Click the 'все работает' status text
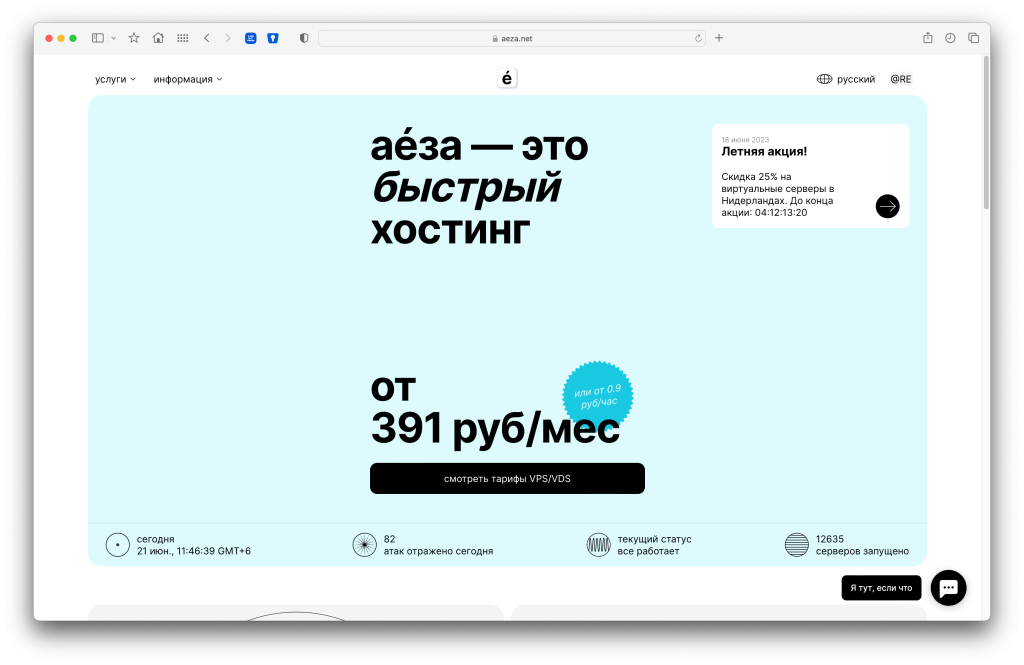Viewport: 1024px width, 665px height. pyautogui.click(x=648, y=551)
